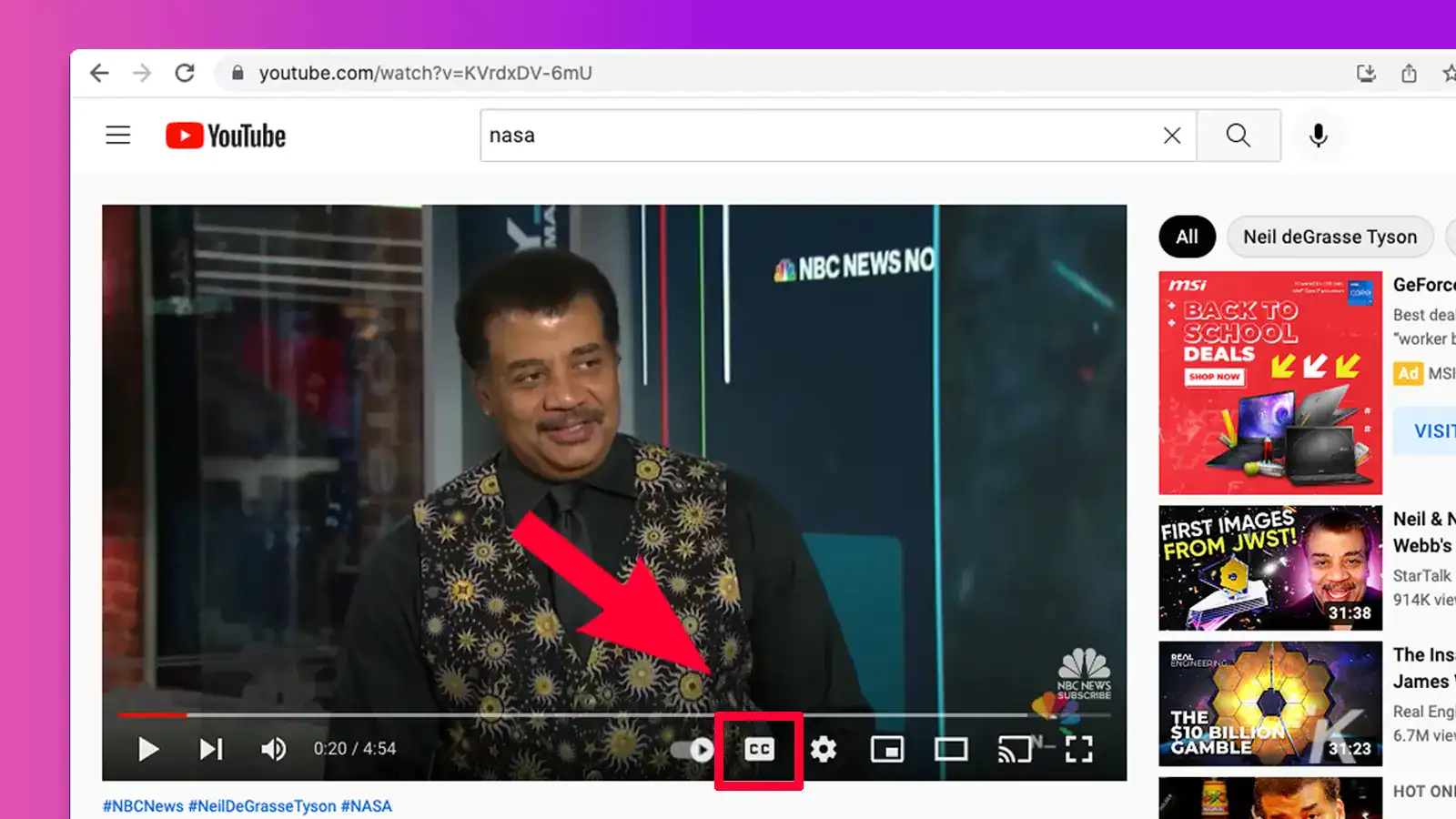Navigate back with the browser arrow

tap(100, 73)
